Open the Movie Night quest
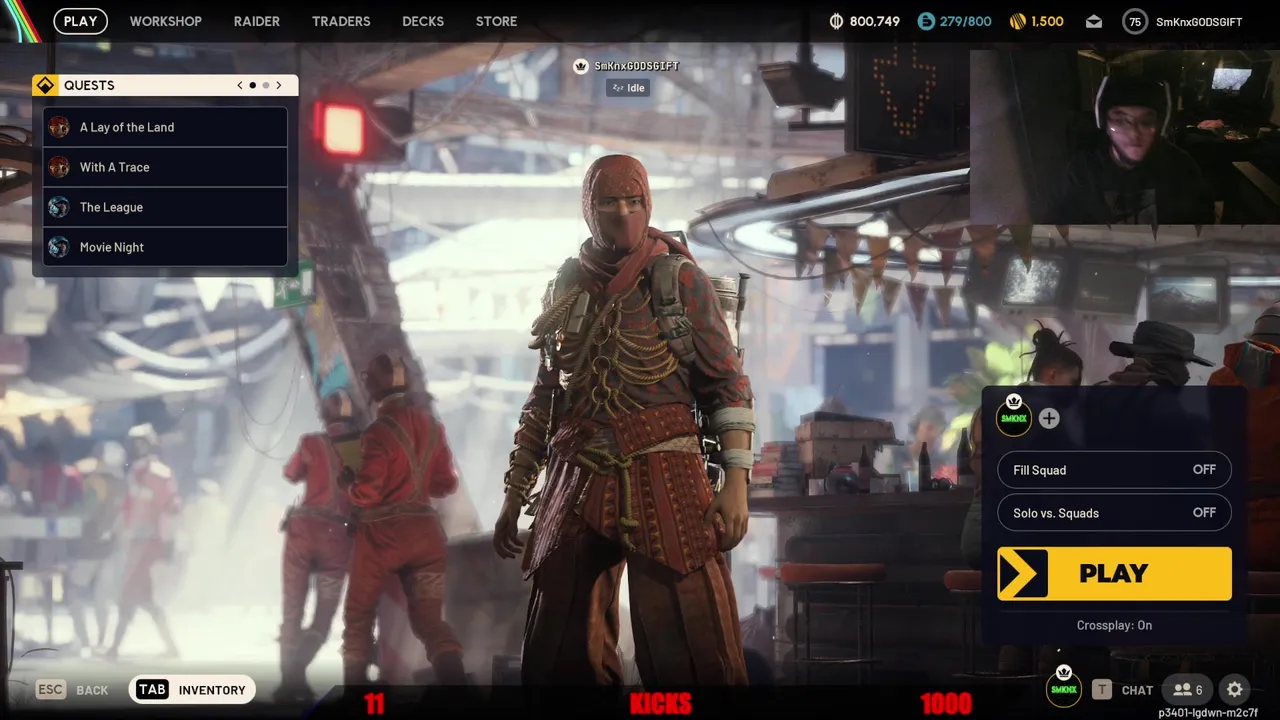 click(x=165, y=247)
